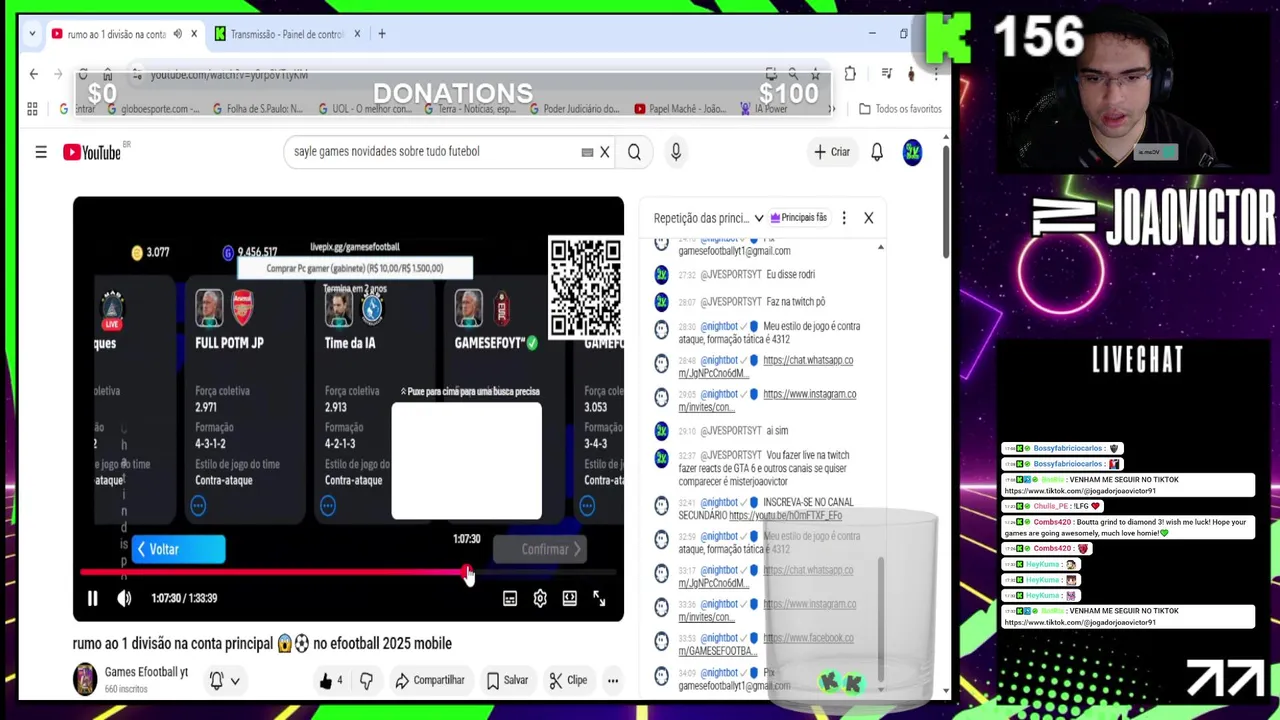
Task: Mute the video player volume
Action: pyautogui.click(x=124, y=598)
